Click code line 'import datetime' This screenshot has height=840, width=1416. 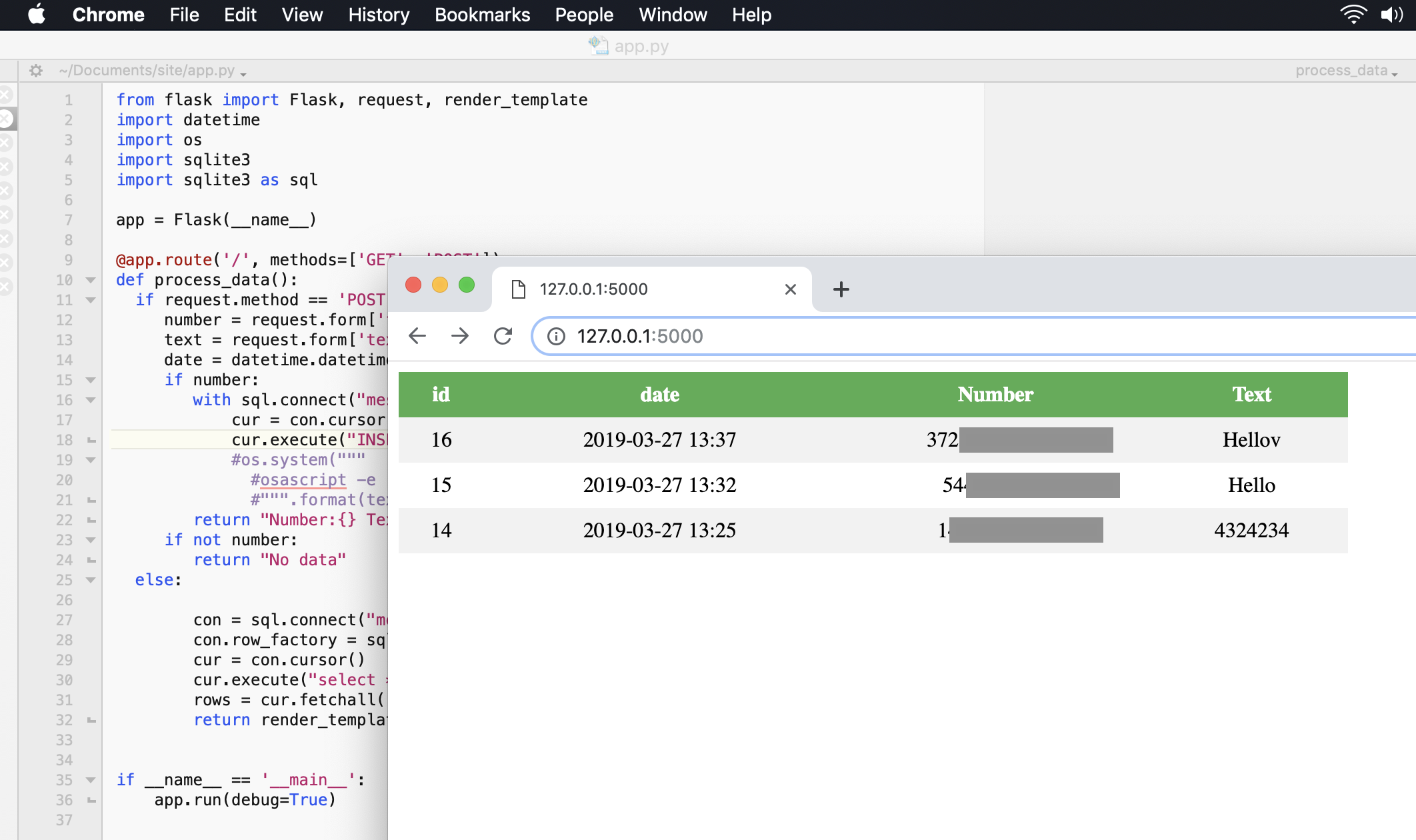point(188,120)
